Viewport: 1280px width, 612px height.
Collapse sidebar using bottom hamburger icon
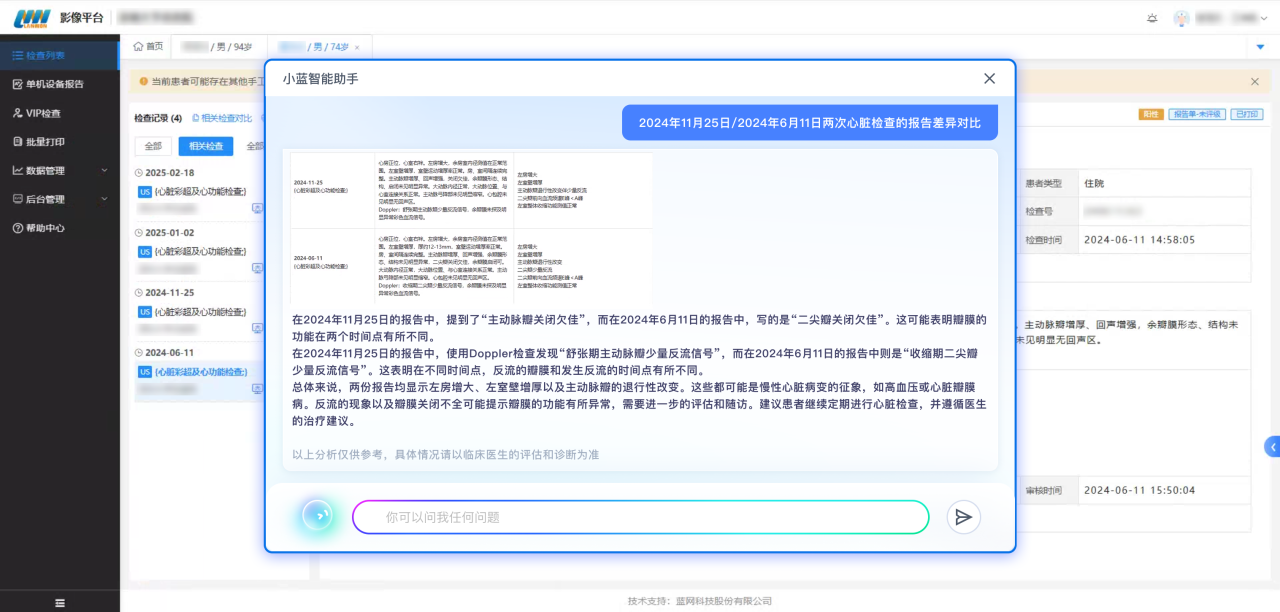click(x=60, y=603)
